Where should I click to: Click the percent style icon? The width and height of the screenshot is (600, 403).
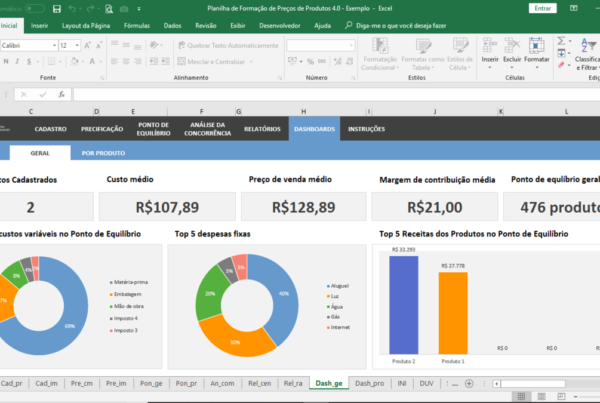pos(310,61)
